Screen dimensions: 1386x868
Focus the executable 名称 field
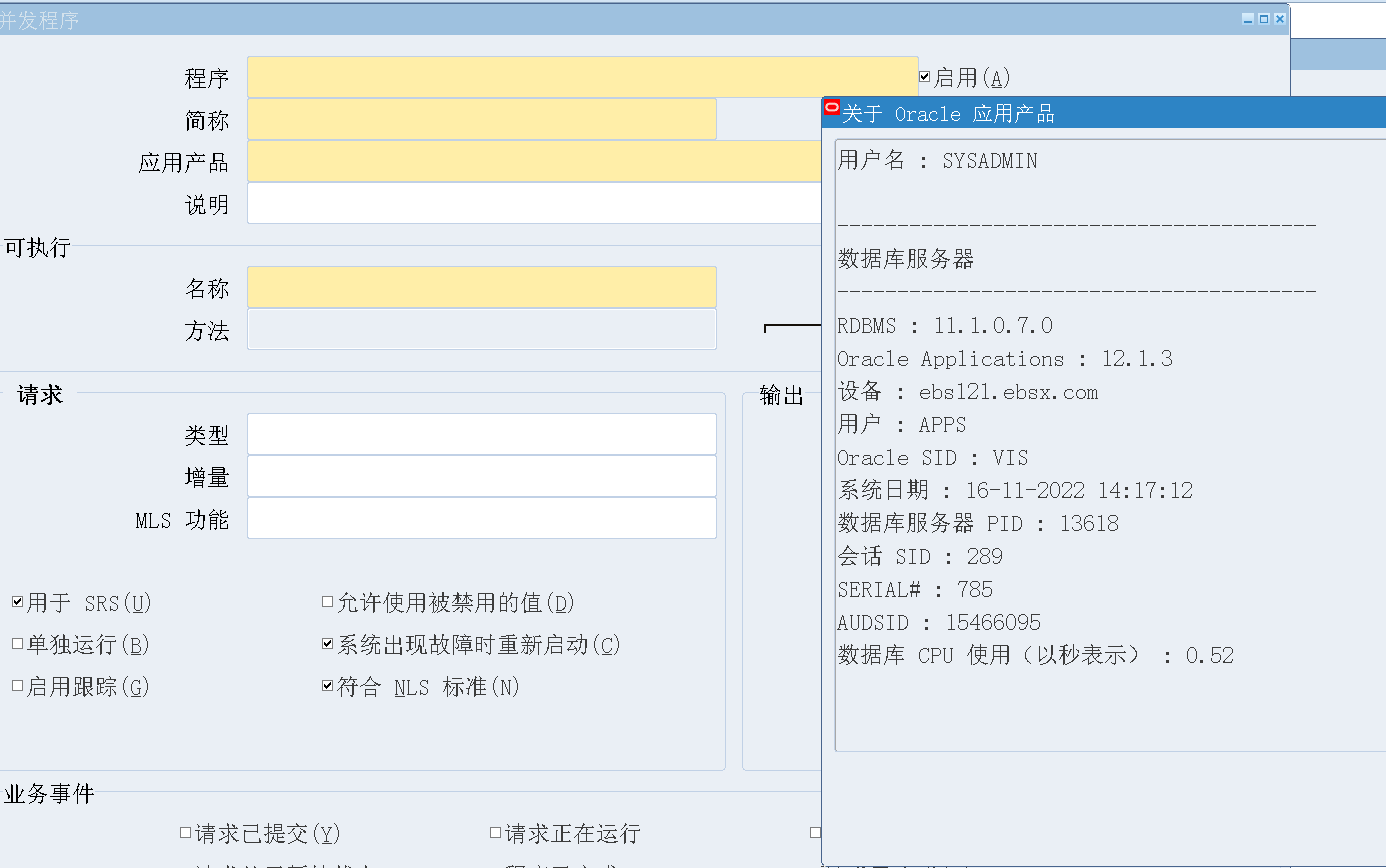tap(481, 287)
